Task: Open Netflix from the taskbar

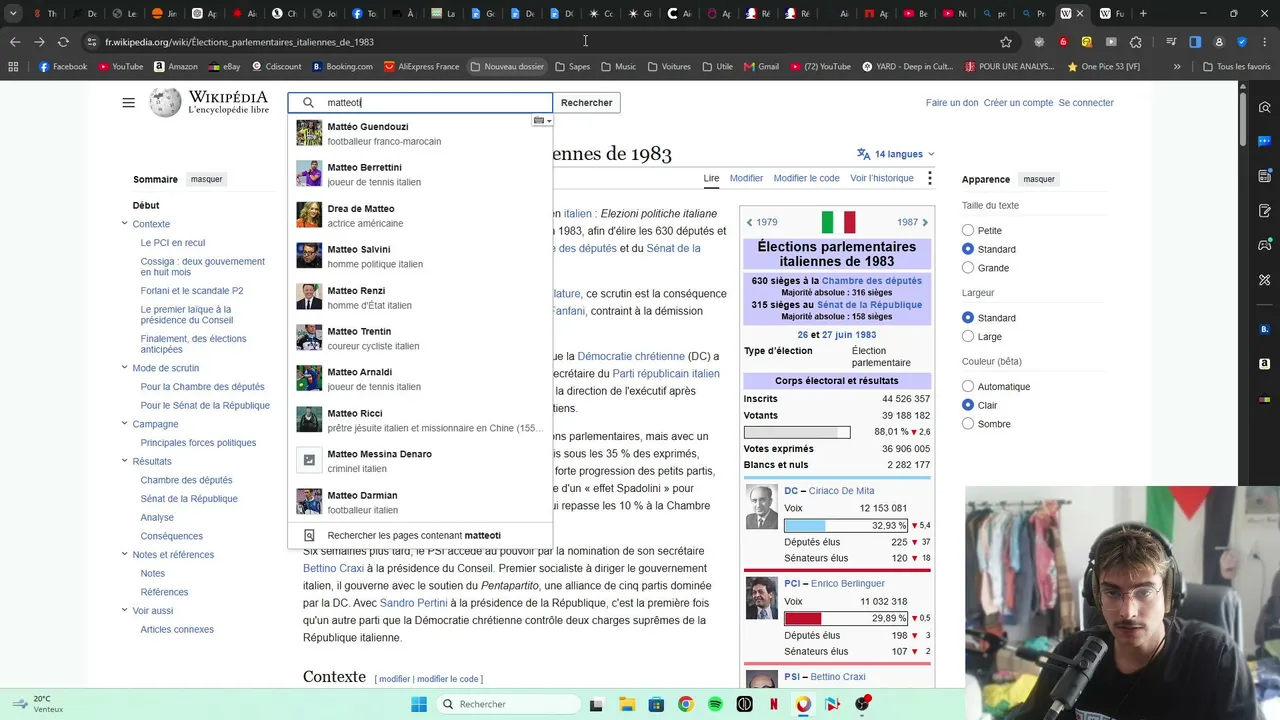Action: click(x=774, y=704)
